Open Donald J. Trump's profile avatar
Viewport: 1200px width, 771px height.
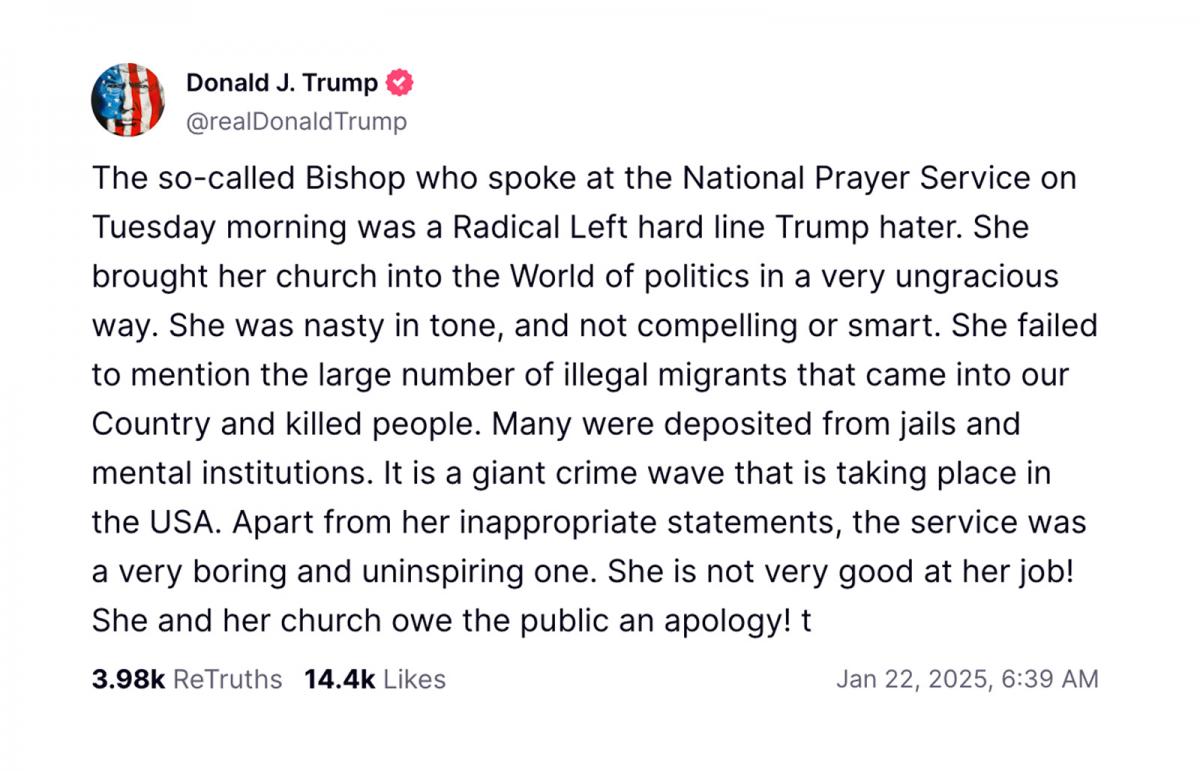[127, 100]
